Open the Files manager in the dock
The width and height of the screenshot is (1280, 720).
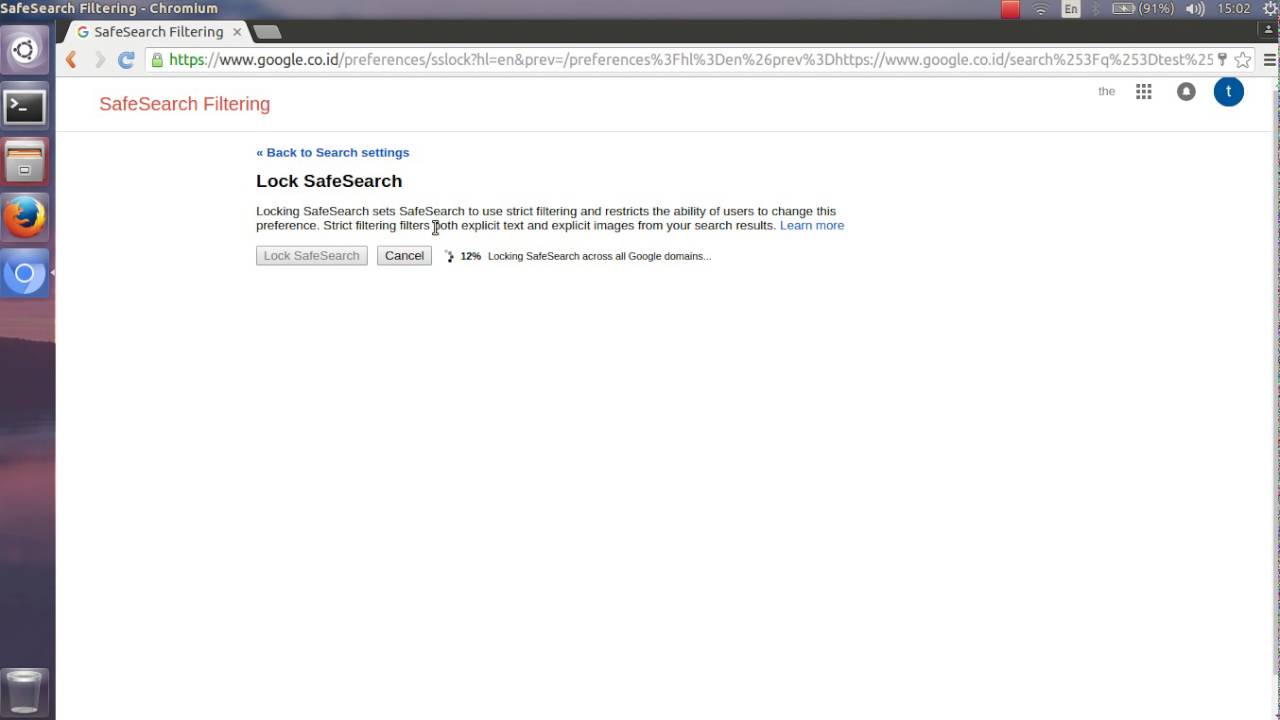tap(24, 162)
